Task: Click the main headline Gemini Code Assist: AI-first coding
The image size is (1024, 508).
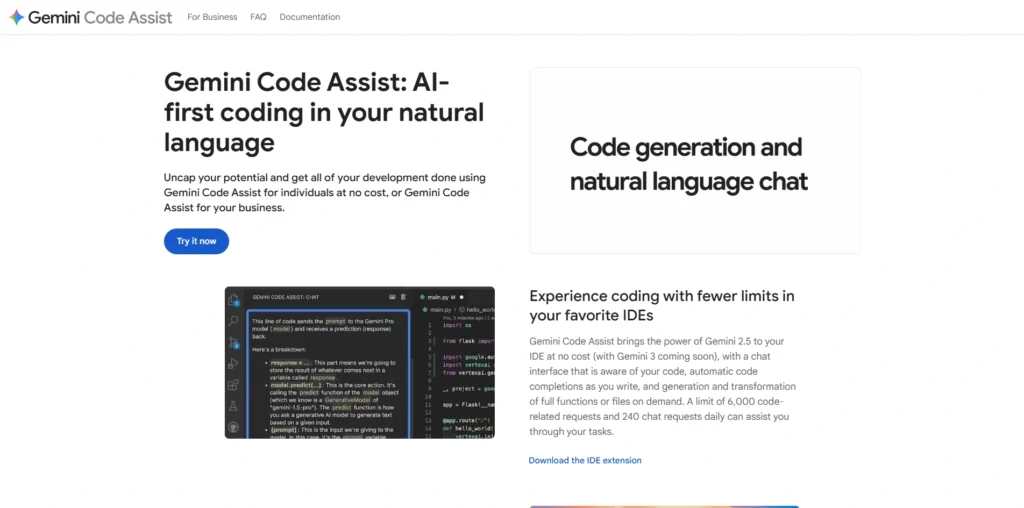Action: pyautogui.click(x=324, y=112)
